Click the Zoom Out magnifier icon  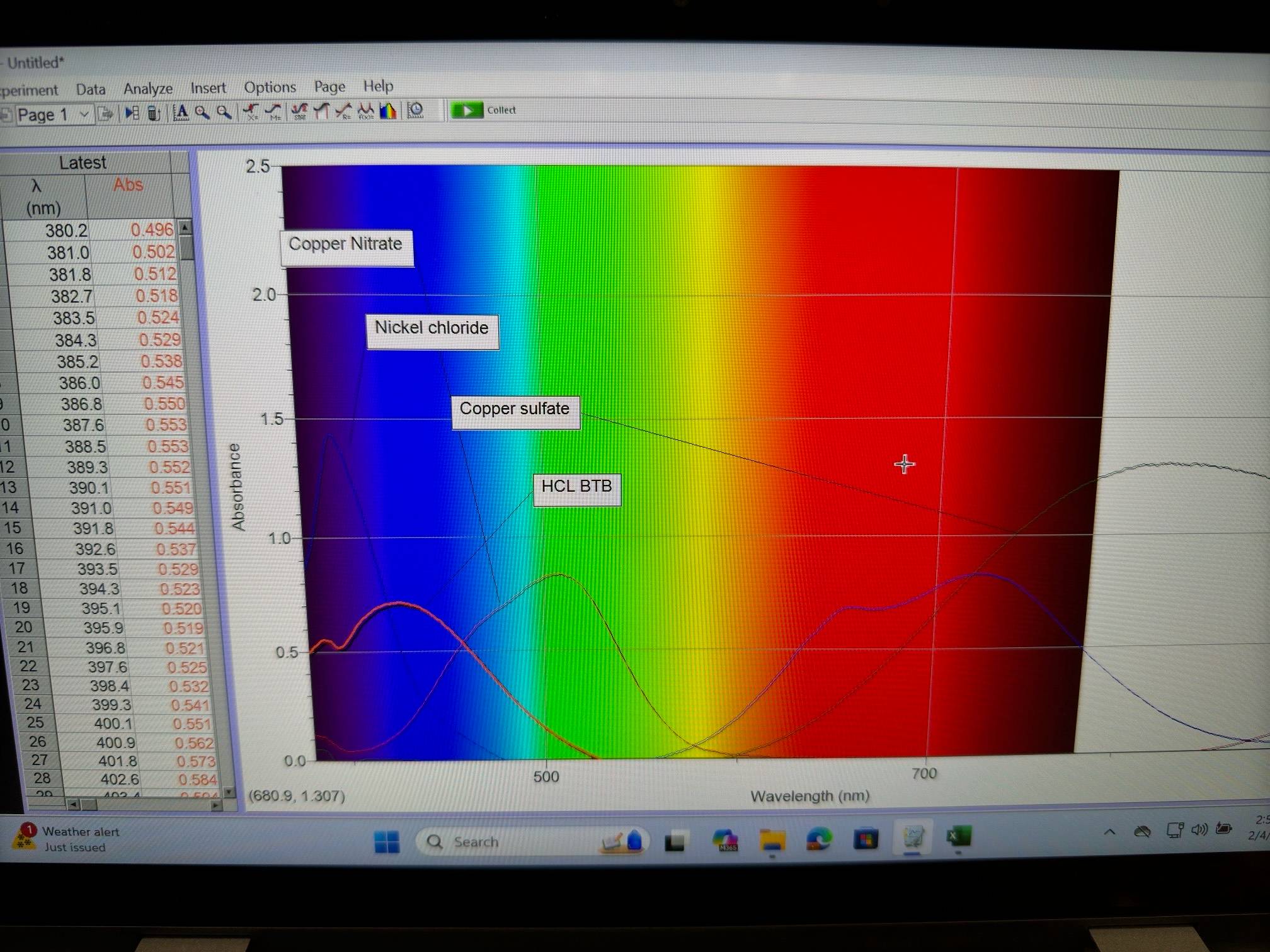[x=224, y=113]
